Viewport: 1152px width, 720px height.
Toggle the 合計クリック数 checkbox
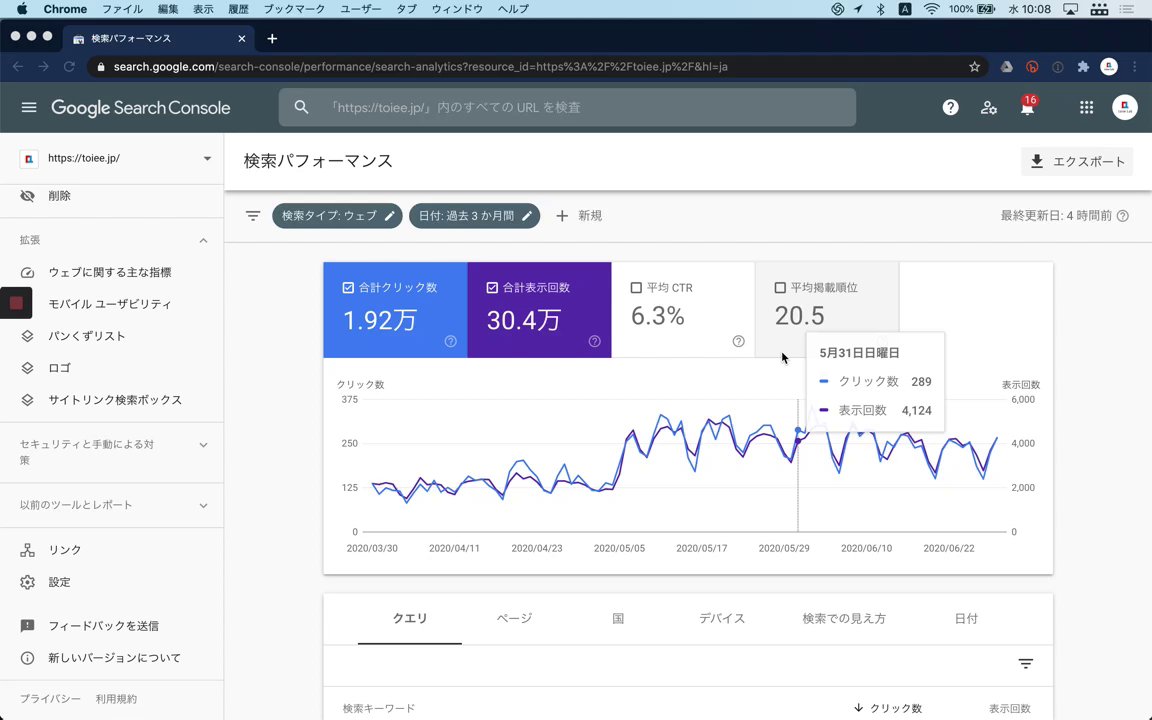pos(348,287)
